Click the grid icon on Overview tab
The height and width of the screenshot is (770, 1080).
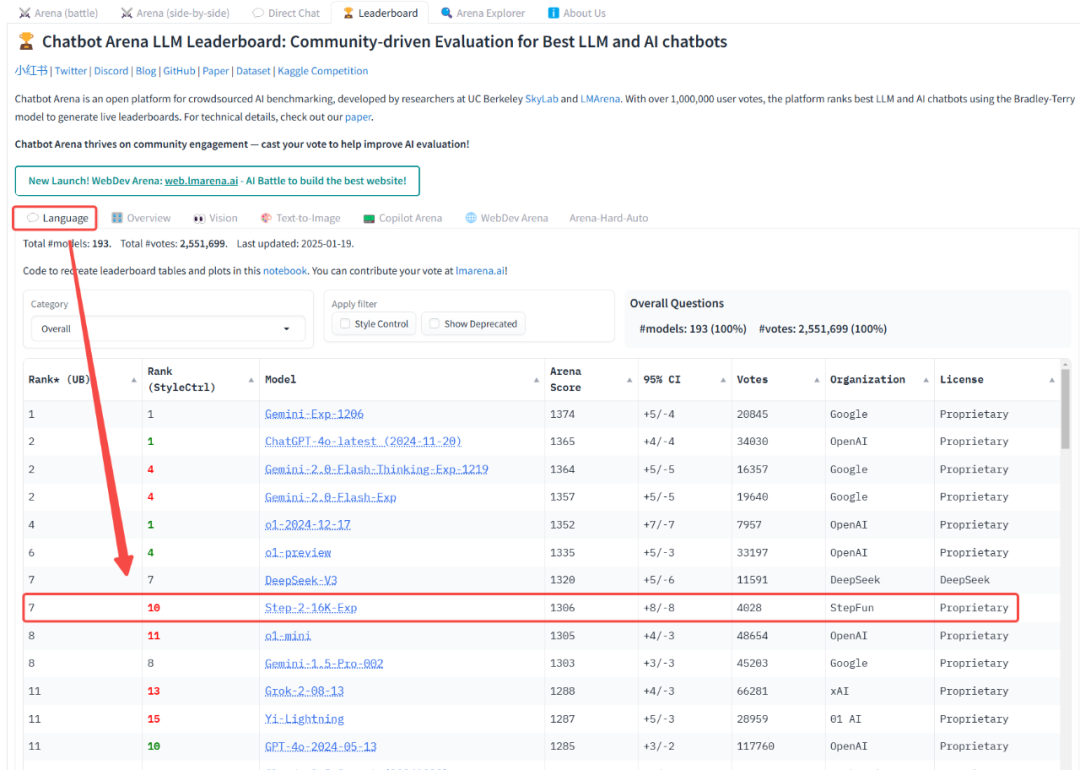[x=117, y=218]
